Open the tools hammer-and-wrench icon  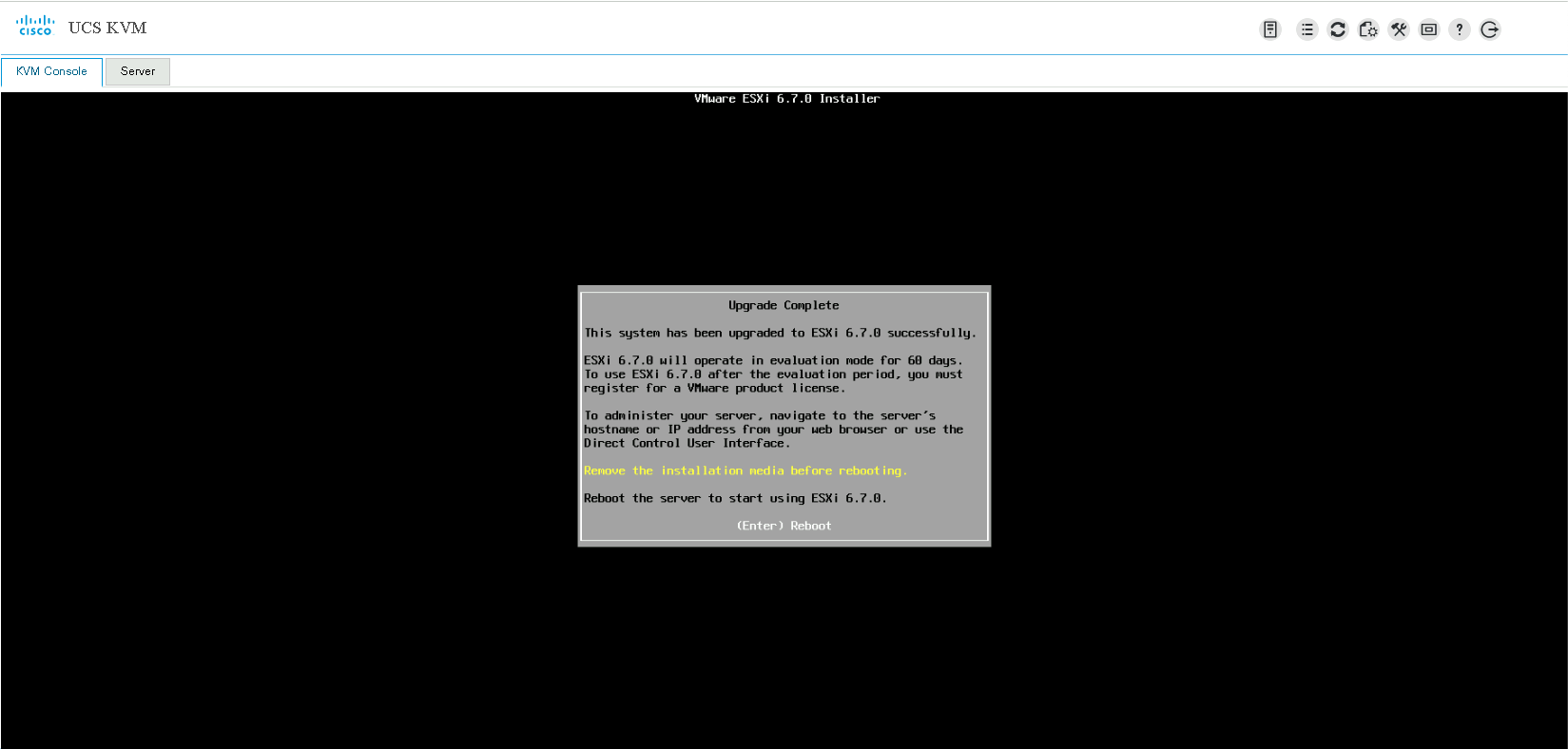1399,29
